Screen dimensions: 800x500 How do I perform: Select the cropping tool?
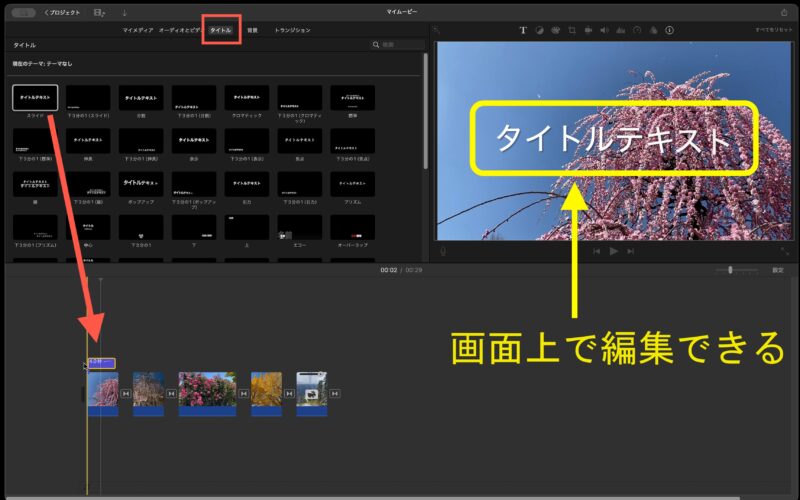[x=571, y=30]
